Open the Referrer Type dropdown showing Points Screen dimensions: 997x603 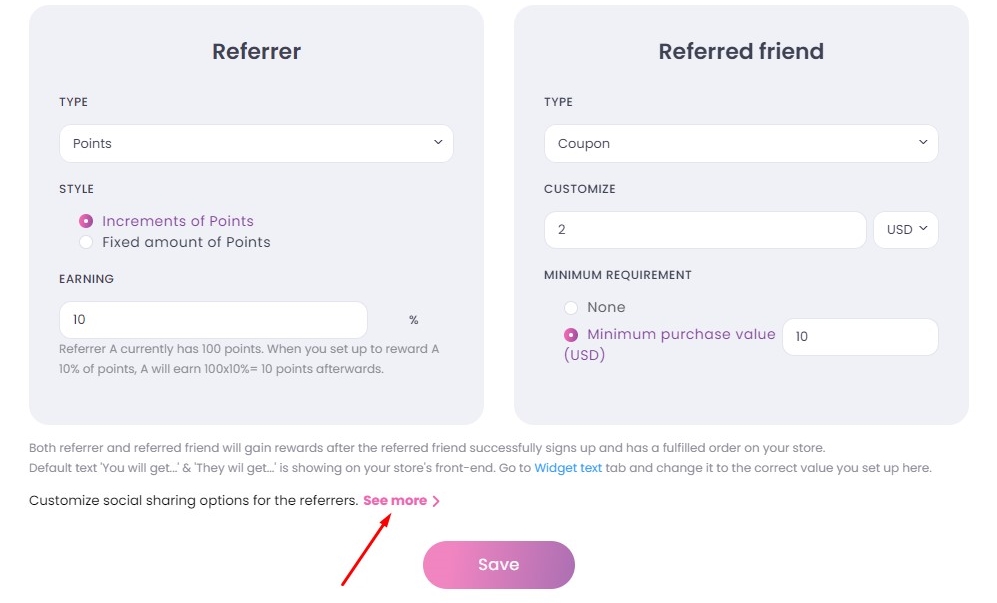point(256,143)
